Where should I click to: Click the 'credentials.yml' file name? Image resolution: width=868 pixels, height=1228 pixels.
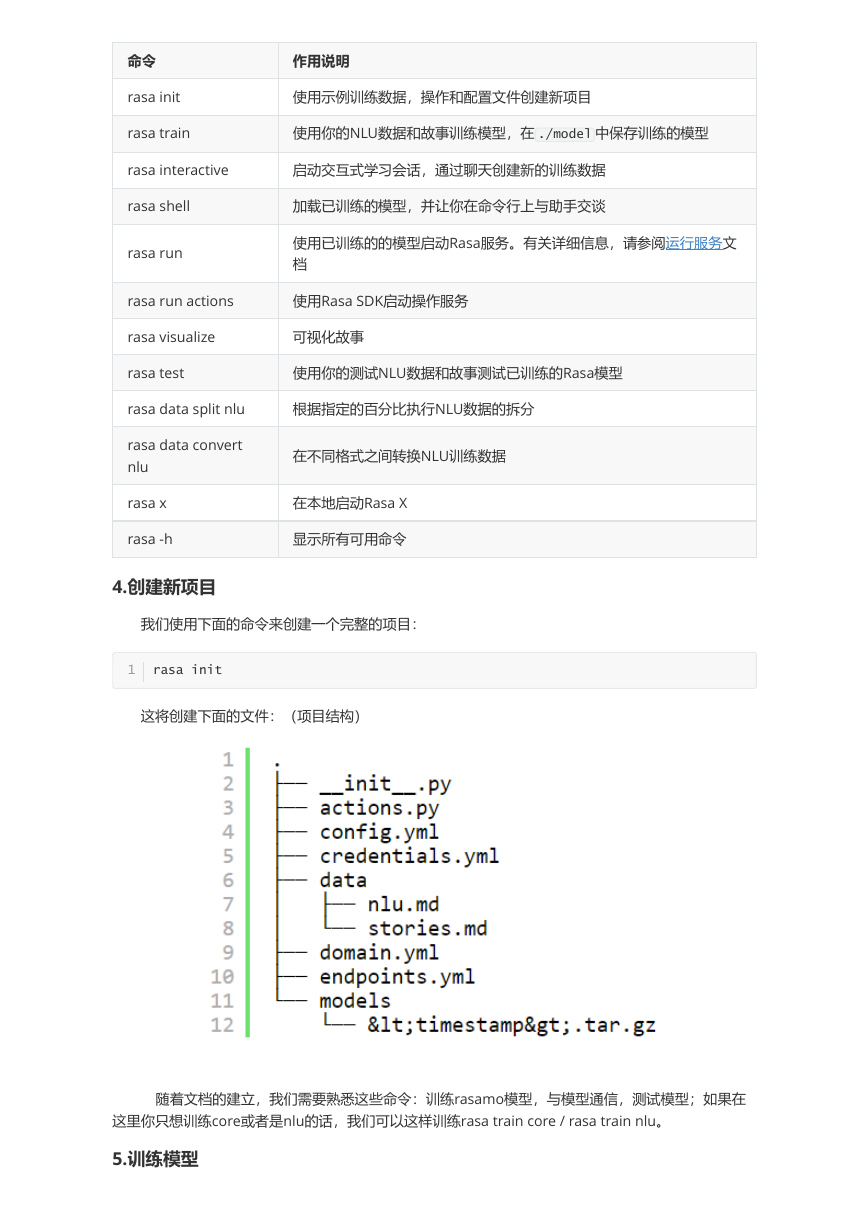(409, 856)
